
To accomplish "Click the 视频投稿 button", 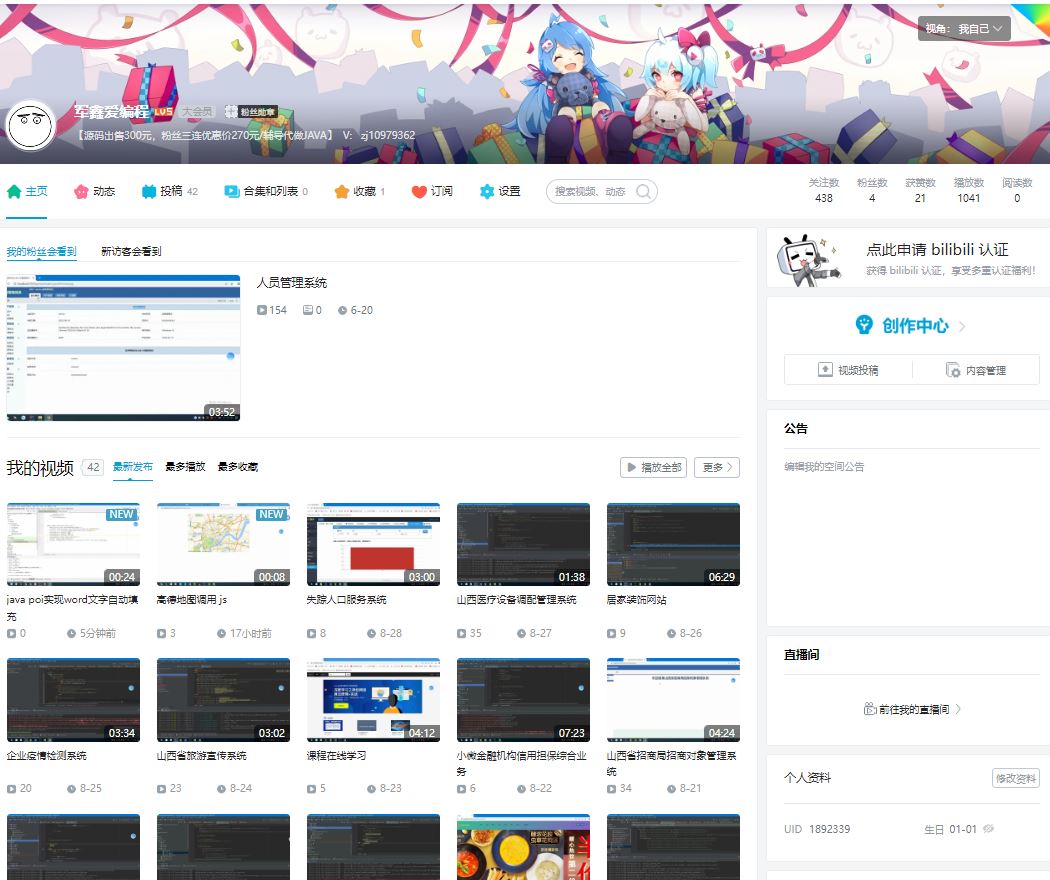I will point(848,370).
